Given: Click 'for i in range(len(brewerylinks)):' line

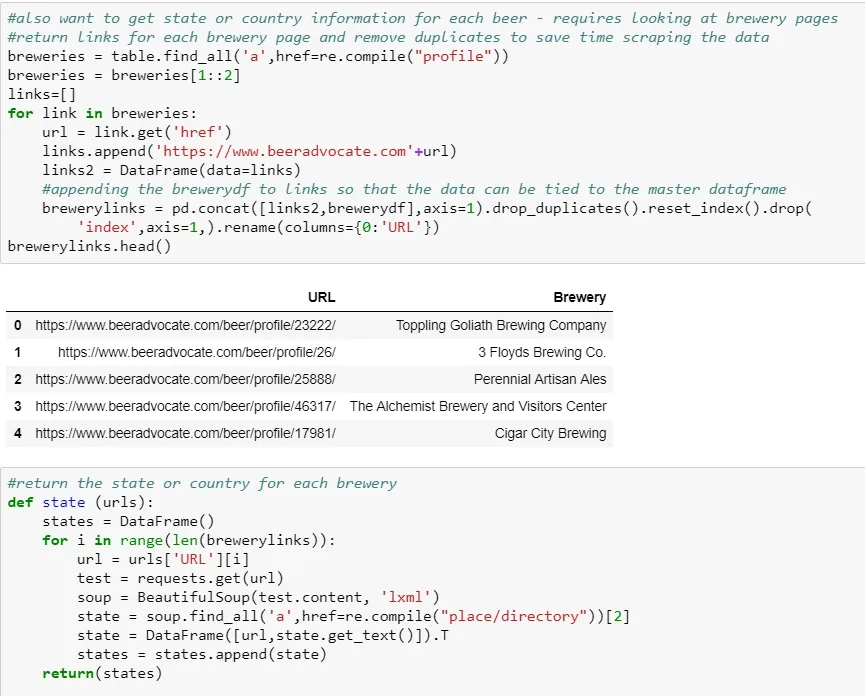Looking at the screenshot, I should pyautogui.click(x=189, y=540).
